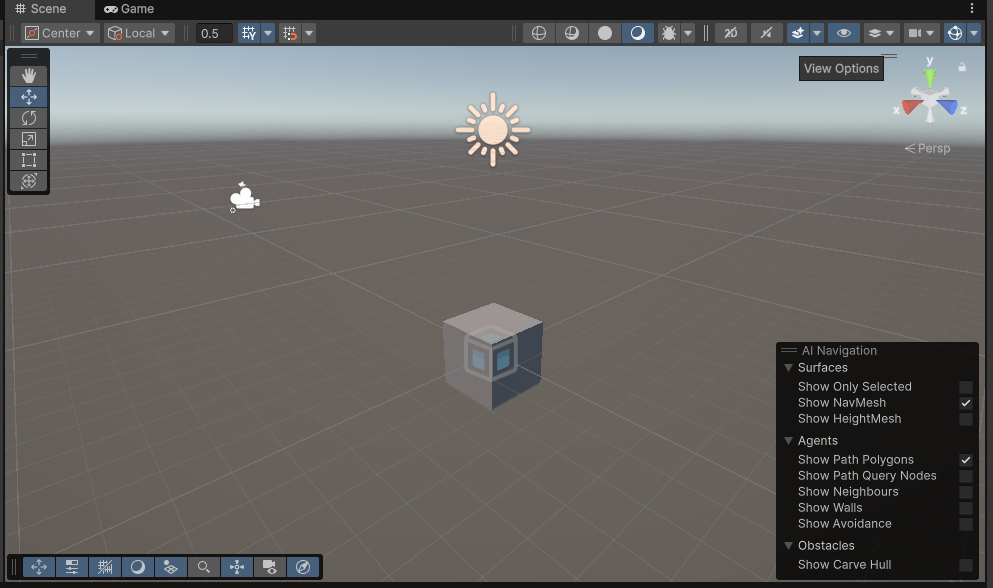
Task: Switch to the Game tab
Action: (x=129, y=9)
